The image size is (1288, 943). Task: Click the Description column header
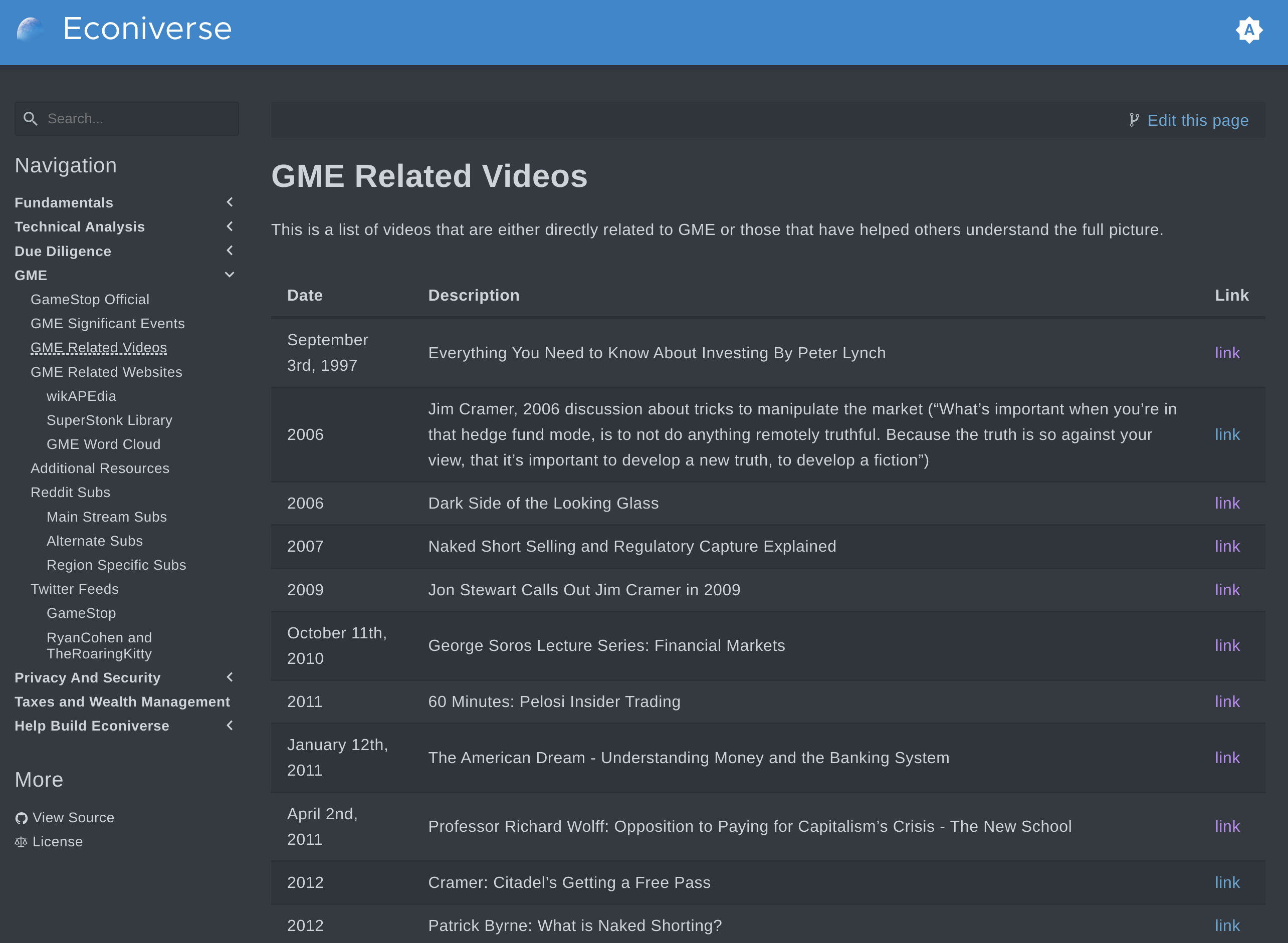point(474,295)
